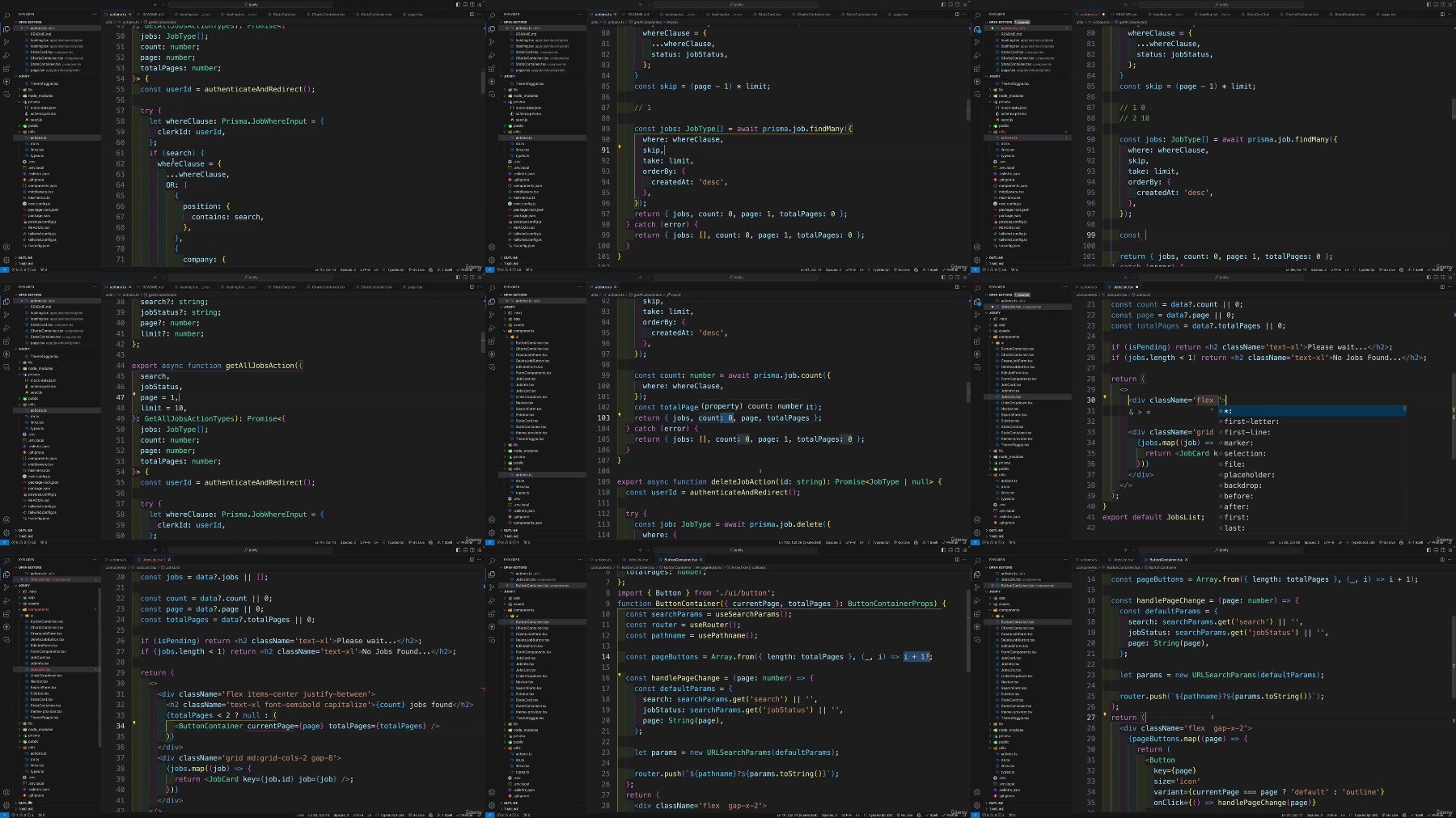1456x818 pixels.
Task: Click remote indicator in the '// 2 10' window
Action: [x=975, y=269]
